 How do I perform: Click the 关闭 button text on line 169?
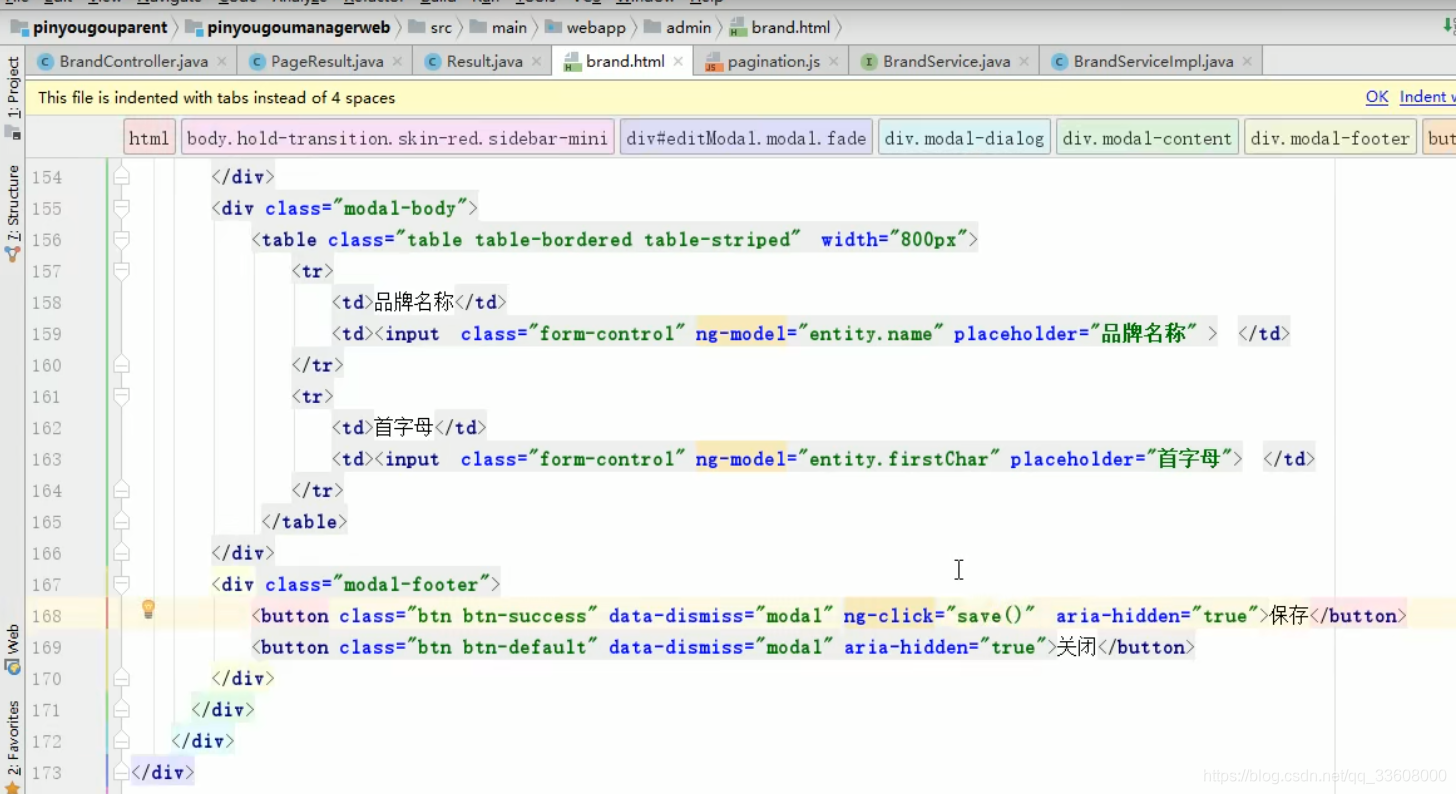[x=1077, y=647]
